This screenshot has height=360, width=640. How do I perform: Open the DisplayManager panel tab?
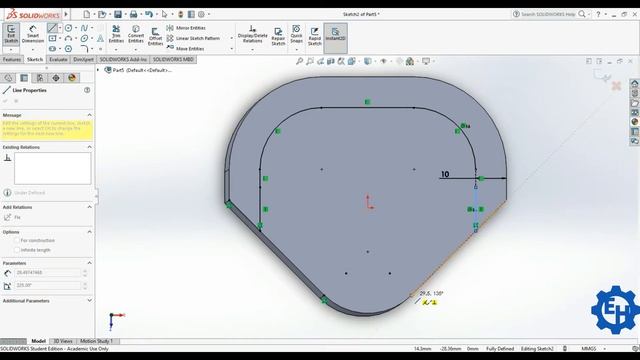[72, 78]
